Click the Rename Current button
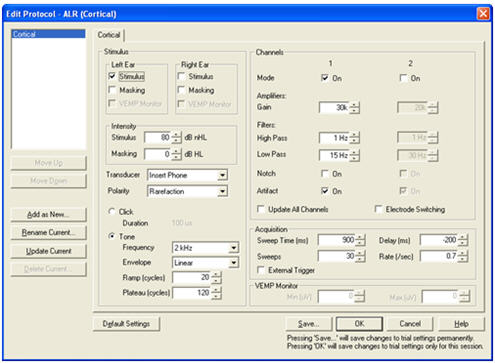This screenshot has width=495, height=363. pos(49,233)
